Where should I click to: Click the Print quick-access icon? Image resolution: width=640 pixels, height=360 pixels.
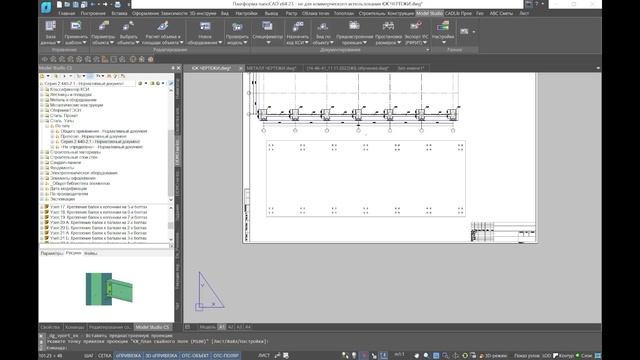(118, 4)
